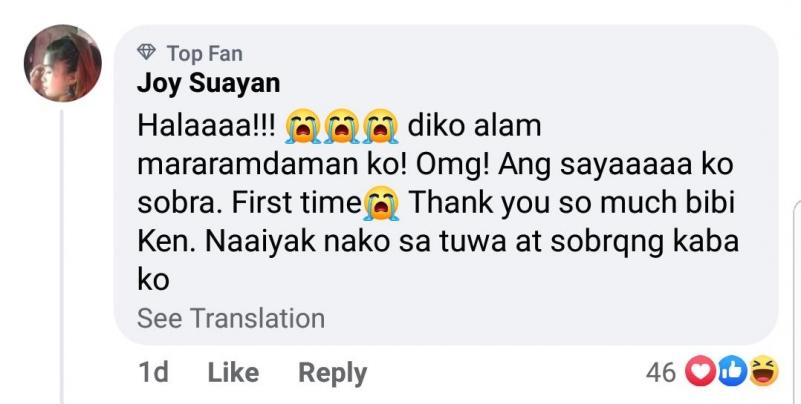Click See Translation under the comment
The height and width of the screenshot is (404, 801).
click(x=231, y=319)
